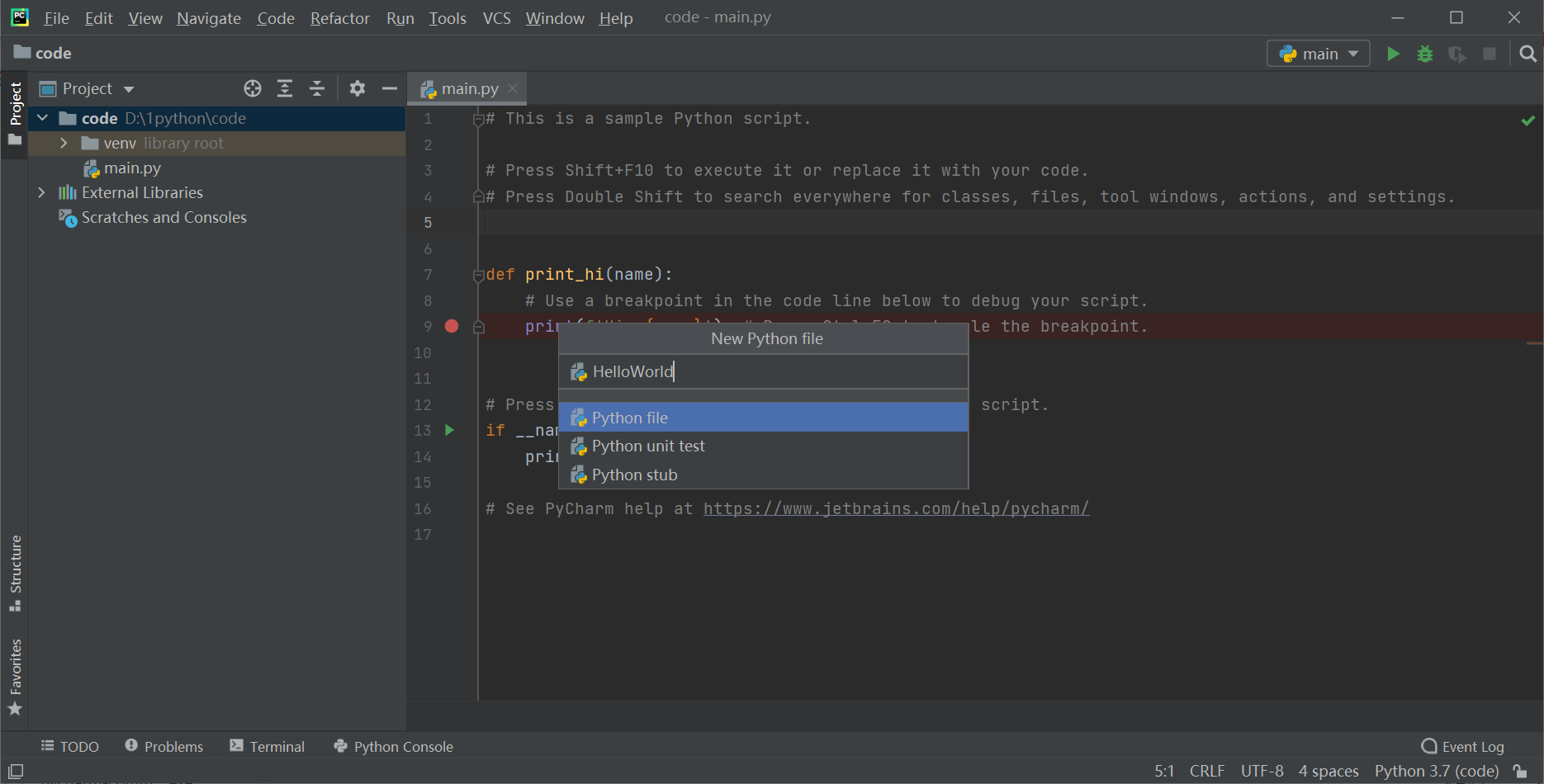Screen dimensions: 1544x784
Task: Click the inspection green checkmark indicator
Action: pos(1528,120)
